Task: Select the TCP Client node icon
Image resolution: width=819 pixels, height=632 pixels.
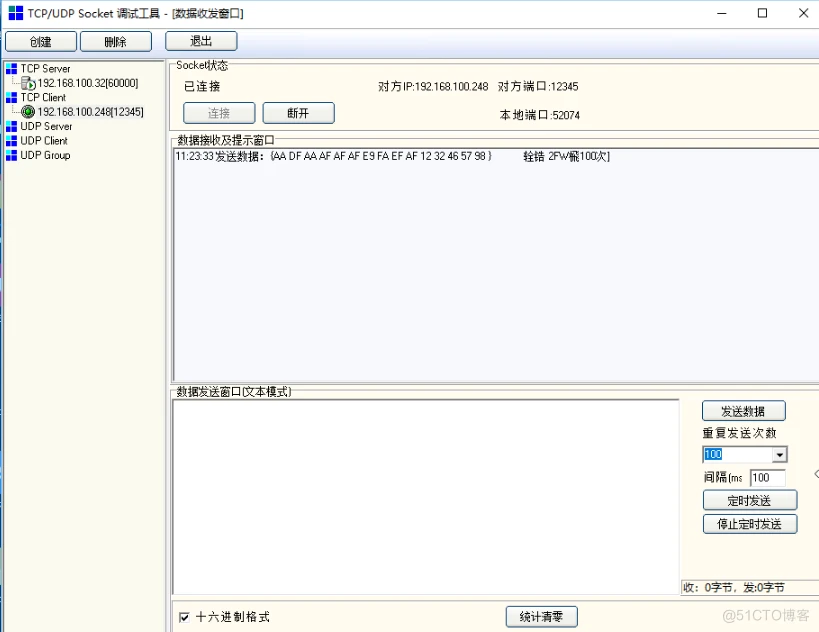Action: [x=12, y=97]
